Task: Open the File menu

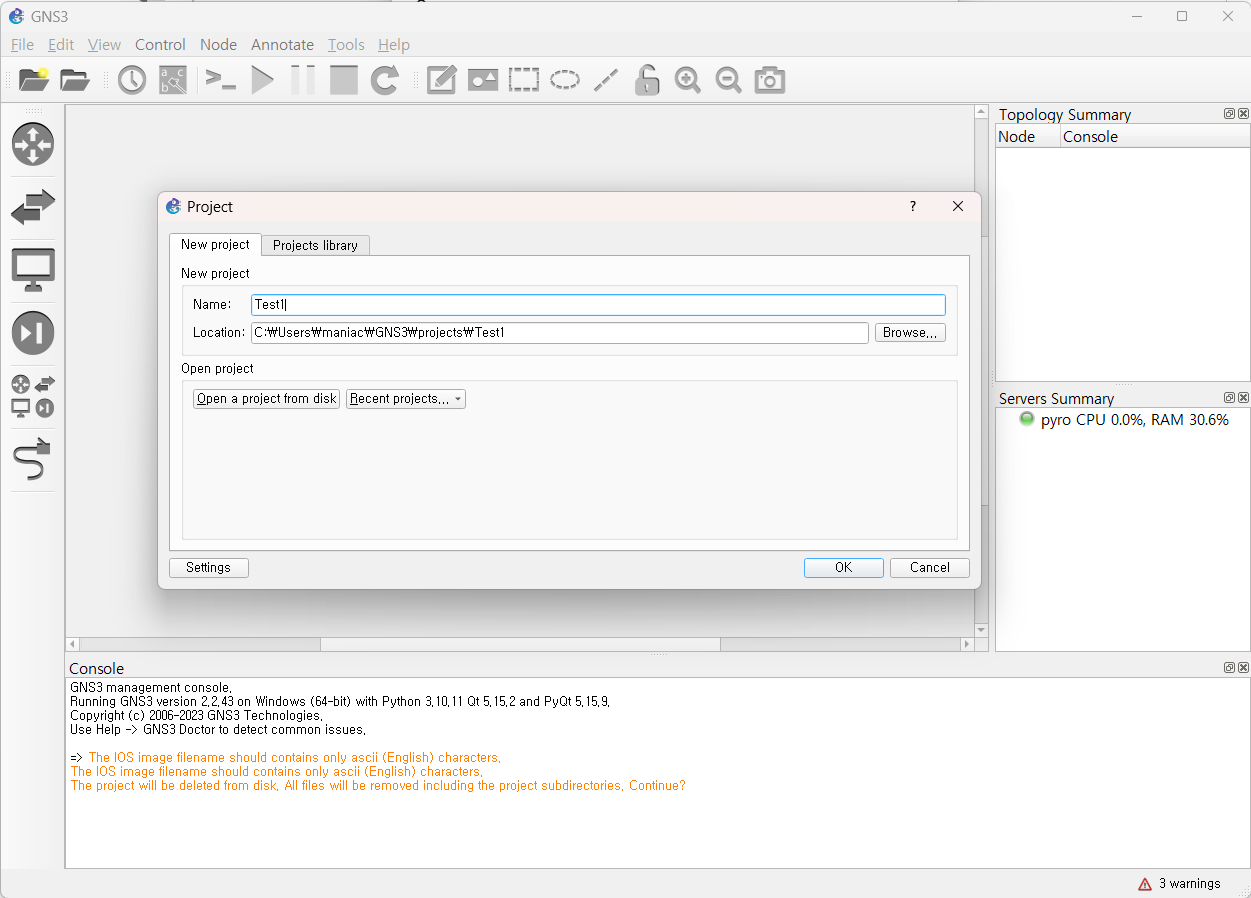Action: coord(22,45)
